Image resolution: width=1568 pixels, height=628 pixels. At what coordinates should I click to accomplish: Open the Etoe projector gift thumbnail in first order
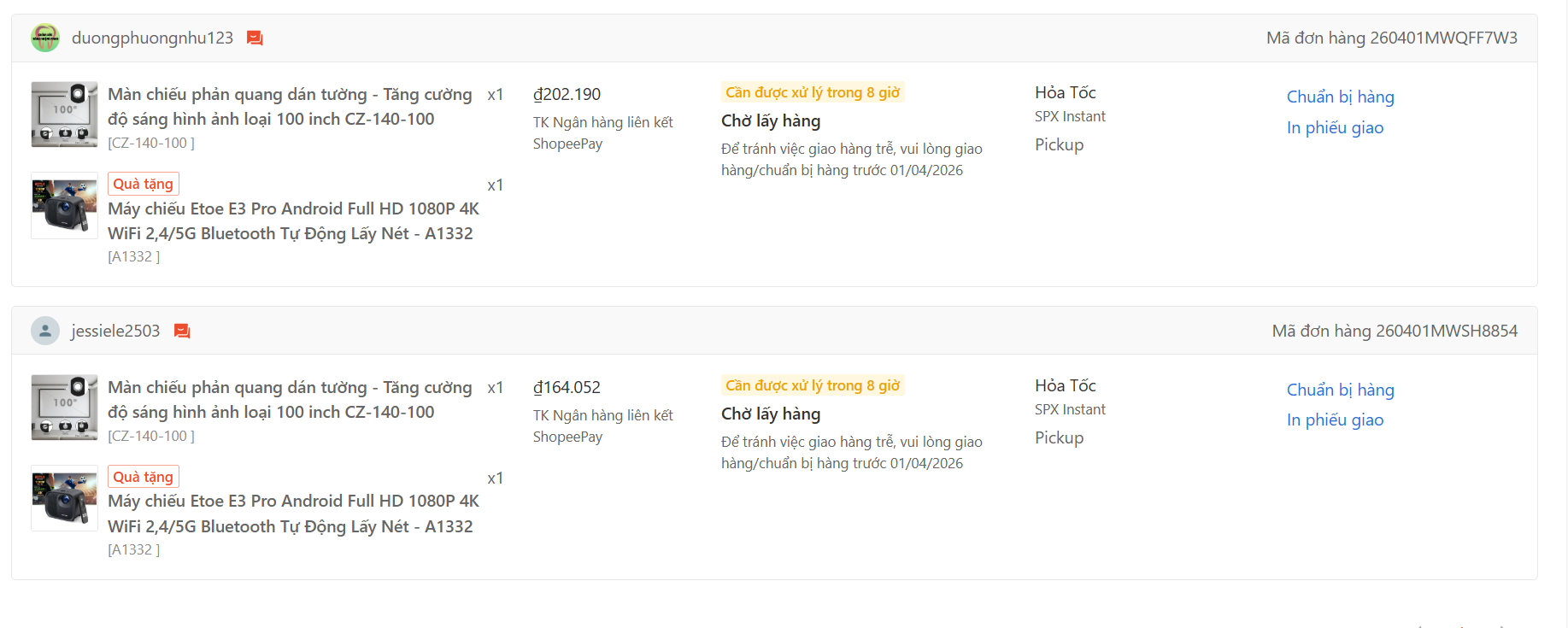(64, 206)
